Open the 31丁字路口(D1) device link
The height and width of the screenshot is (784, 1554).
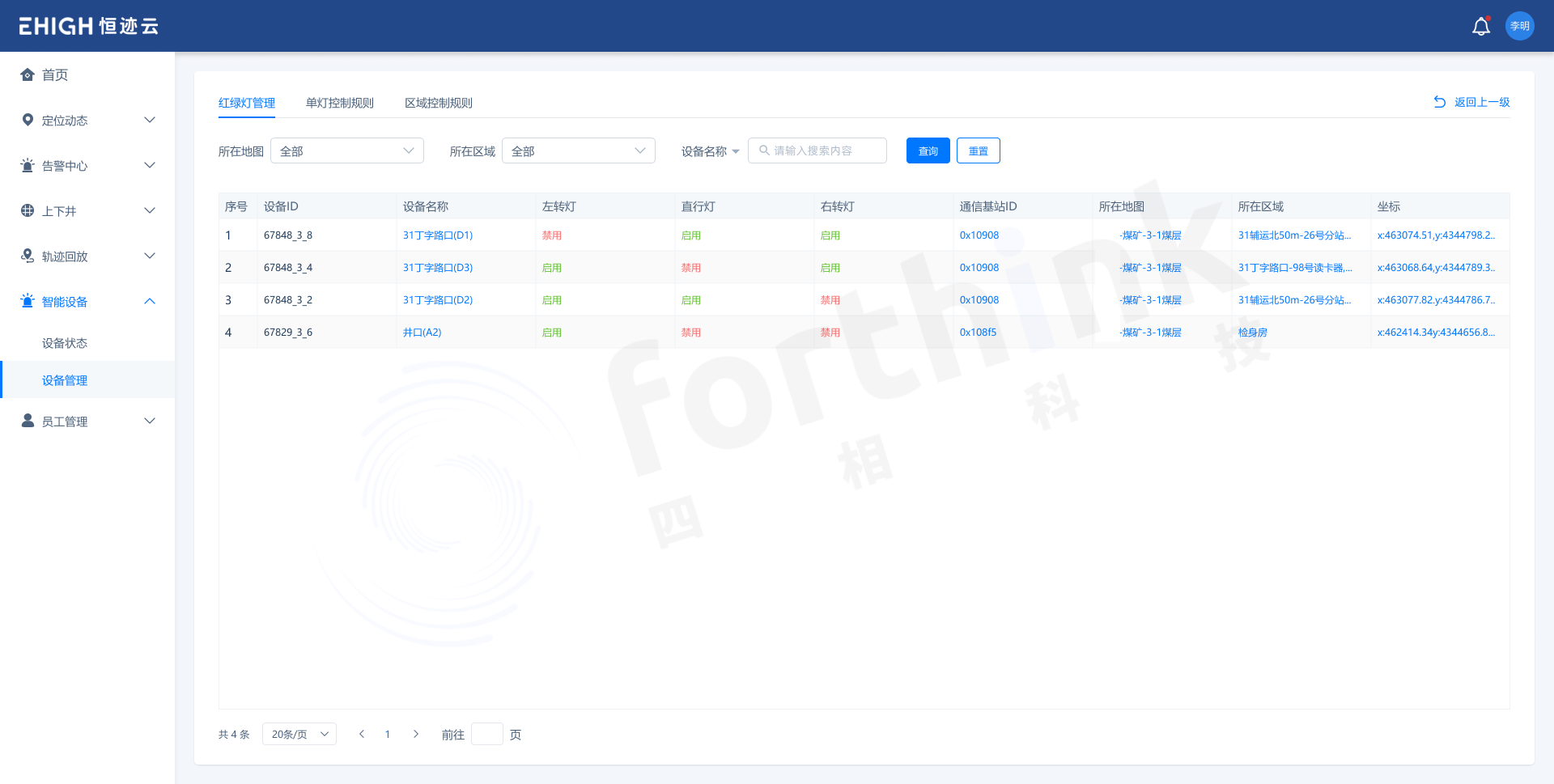437,235
